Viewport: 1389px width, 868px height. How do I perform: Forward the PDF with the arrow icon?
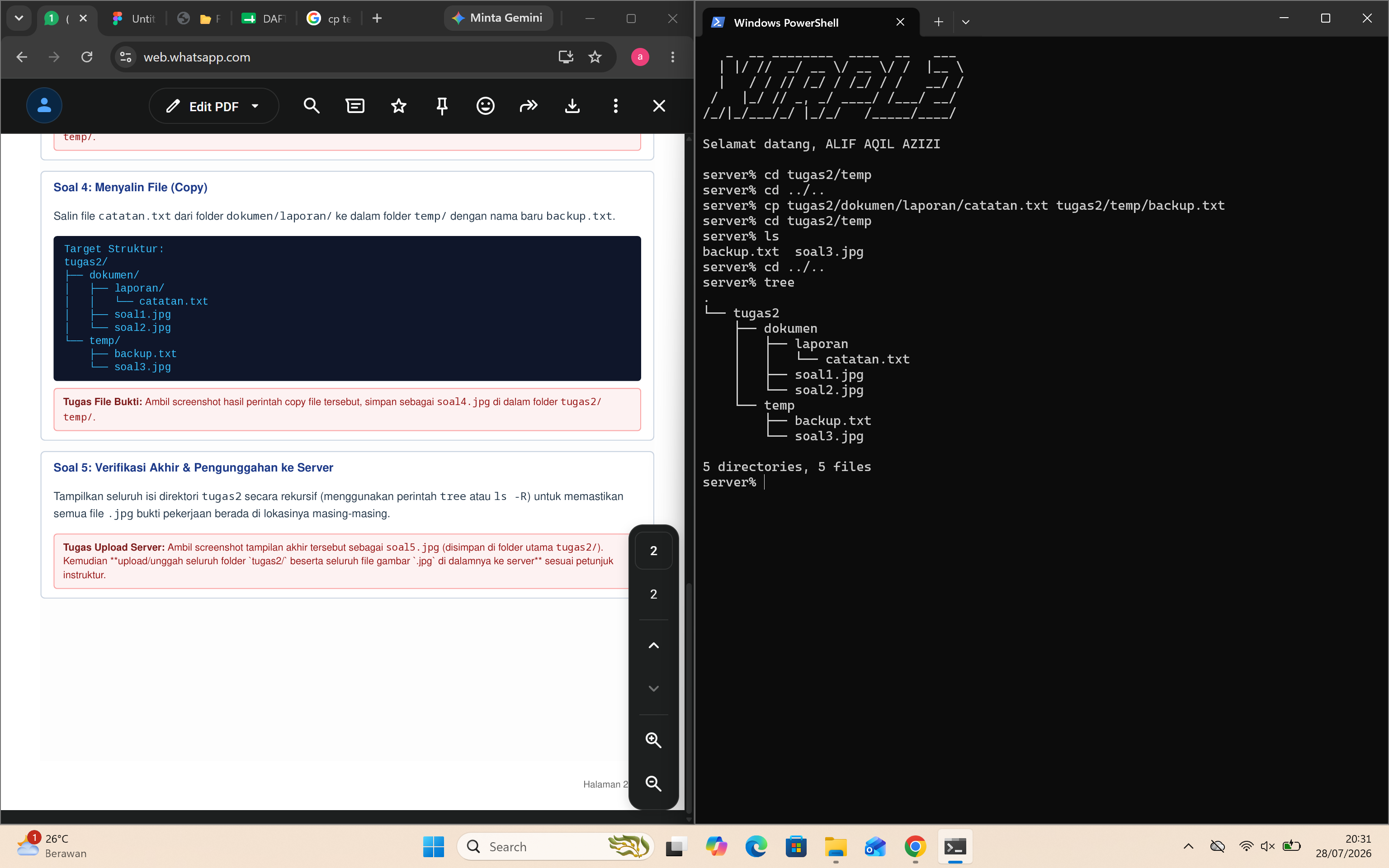529,106
